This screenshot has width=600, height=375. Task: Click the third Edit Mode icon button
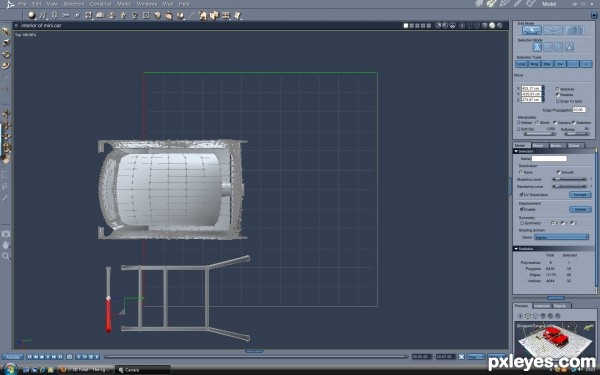click(574, 30)
